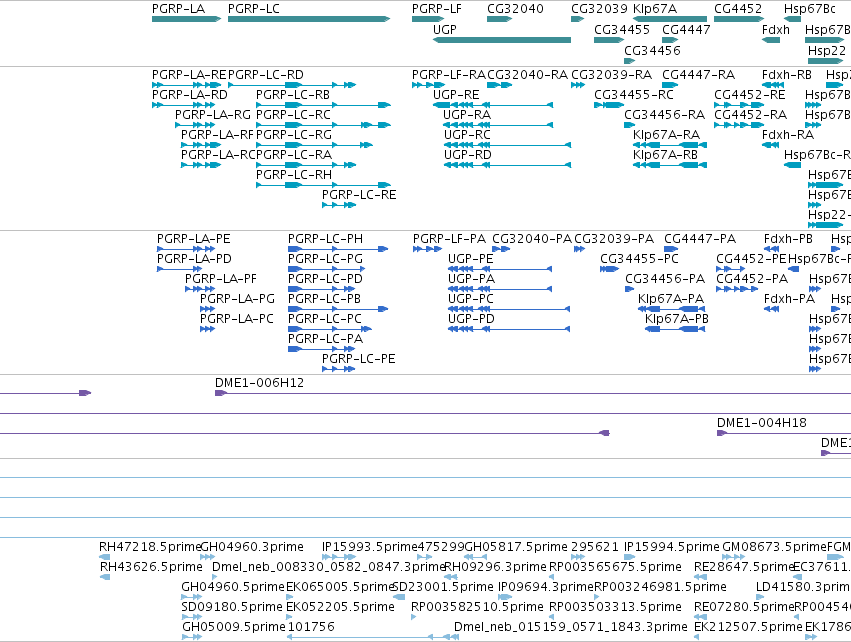Click protein PGRP-LA-PF label

tap(220, 278)
